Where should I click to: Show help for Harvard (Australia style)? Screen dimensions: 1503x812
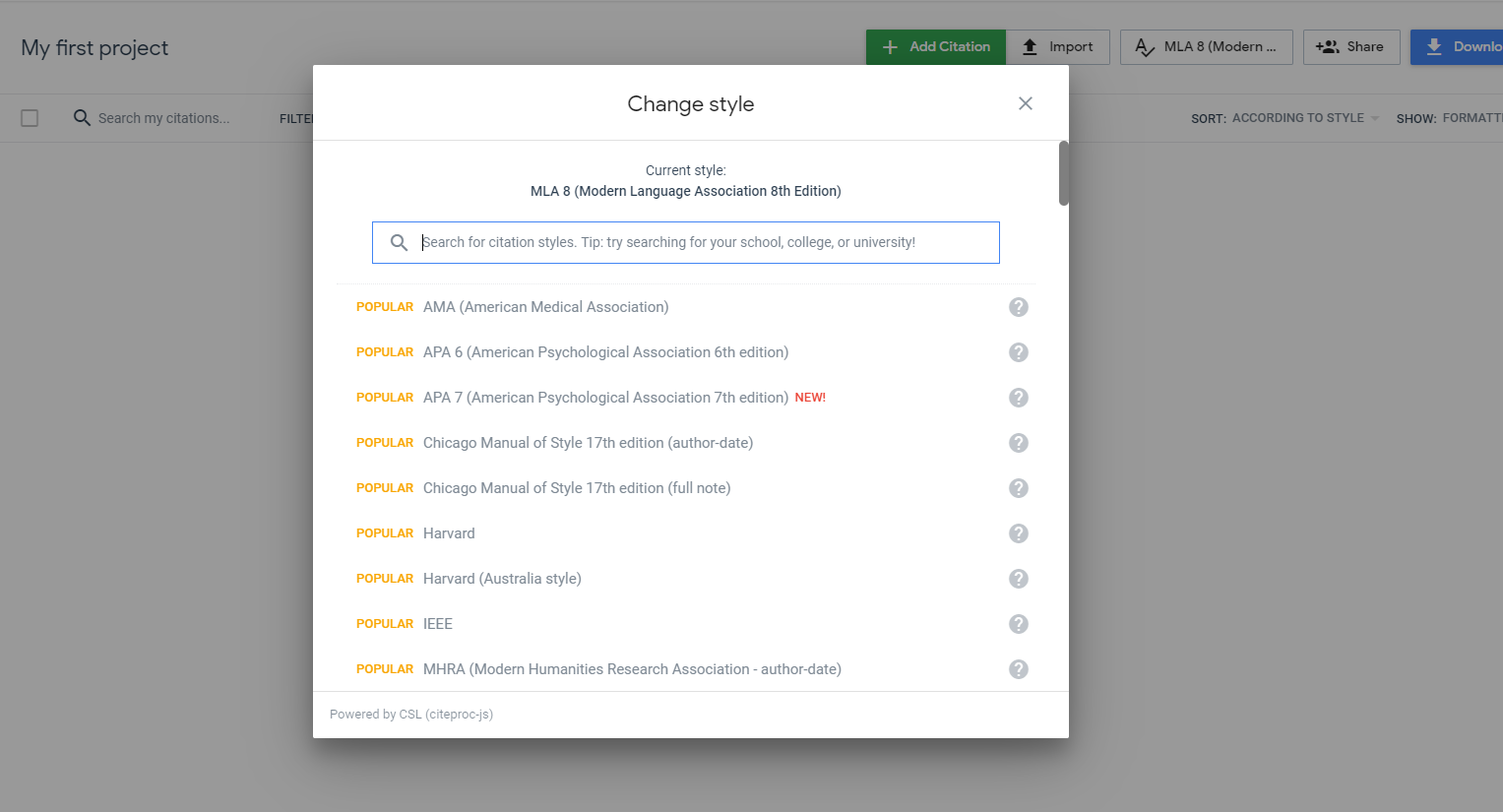(1019, 579)
